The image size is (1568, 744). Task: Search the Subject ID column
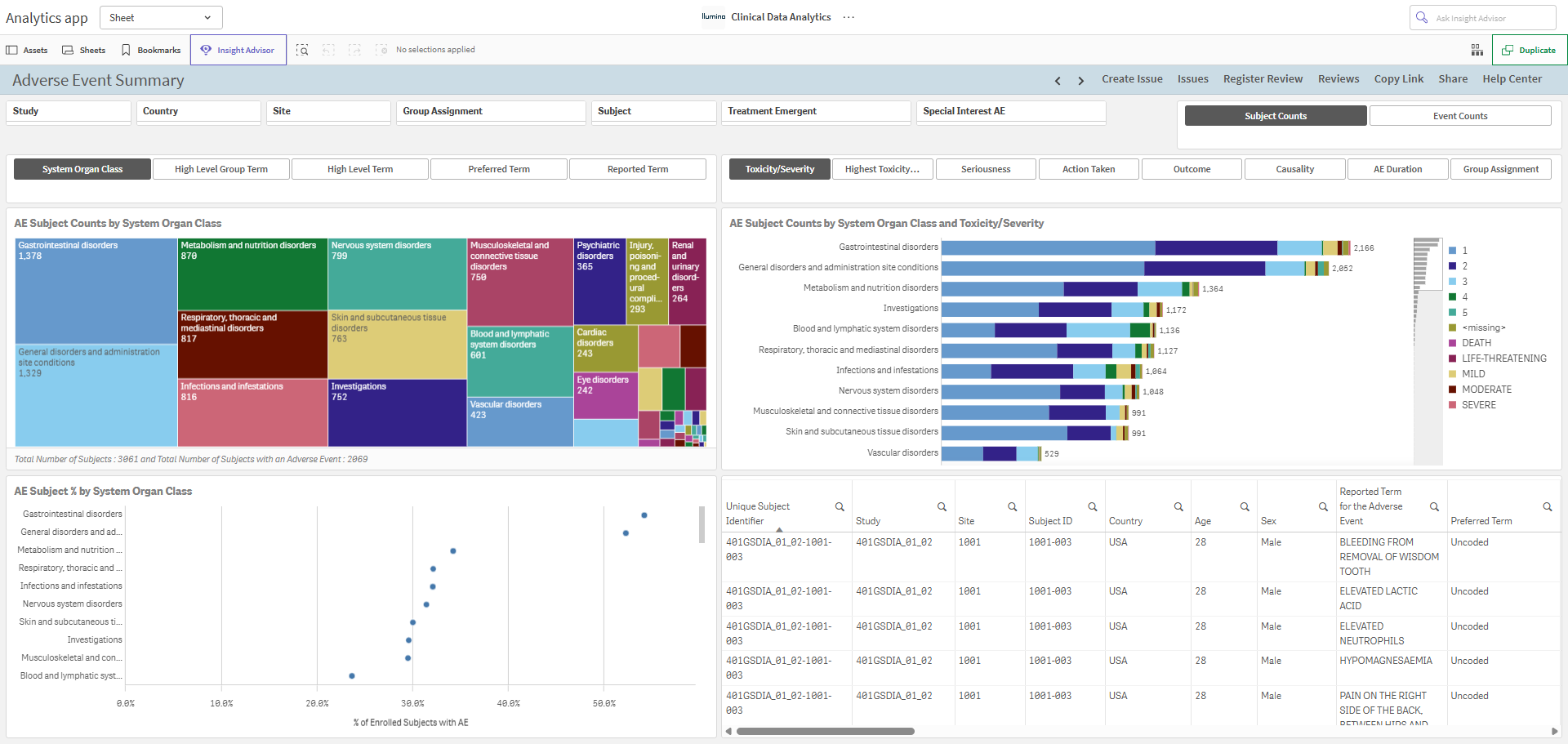pos(1093,507)
